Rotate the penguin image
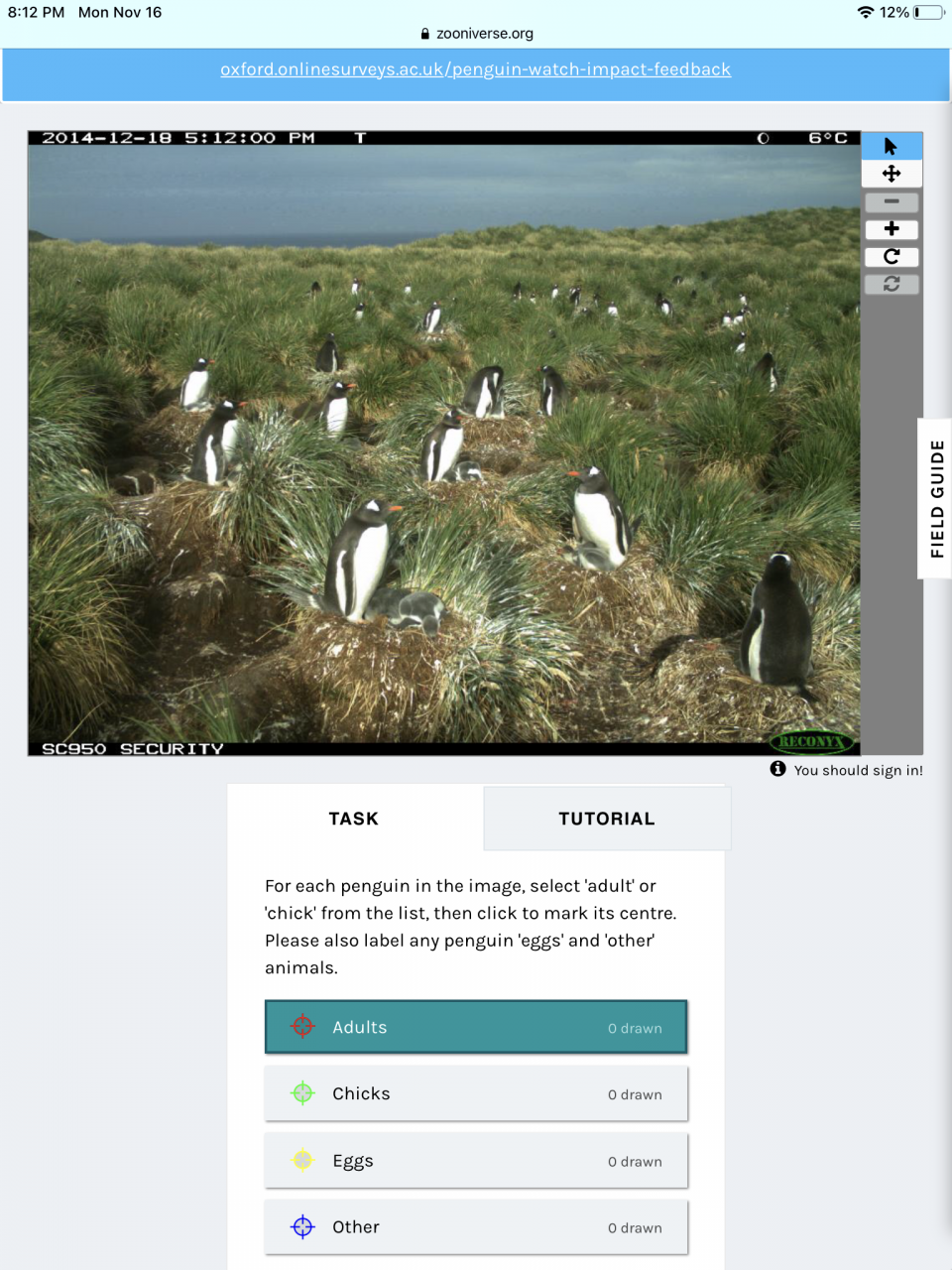The image size is (952, 1270). point(892,256)
